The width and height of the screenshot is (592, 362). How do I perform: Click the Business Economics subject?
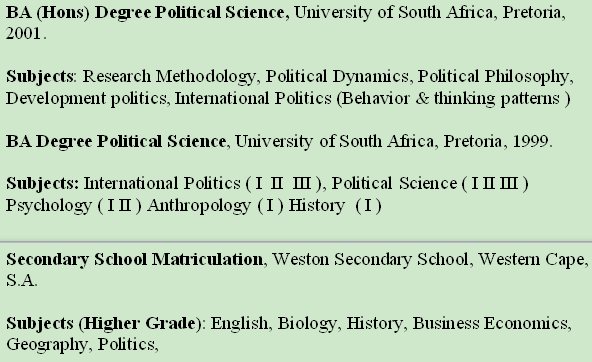point(490,324)
